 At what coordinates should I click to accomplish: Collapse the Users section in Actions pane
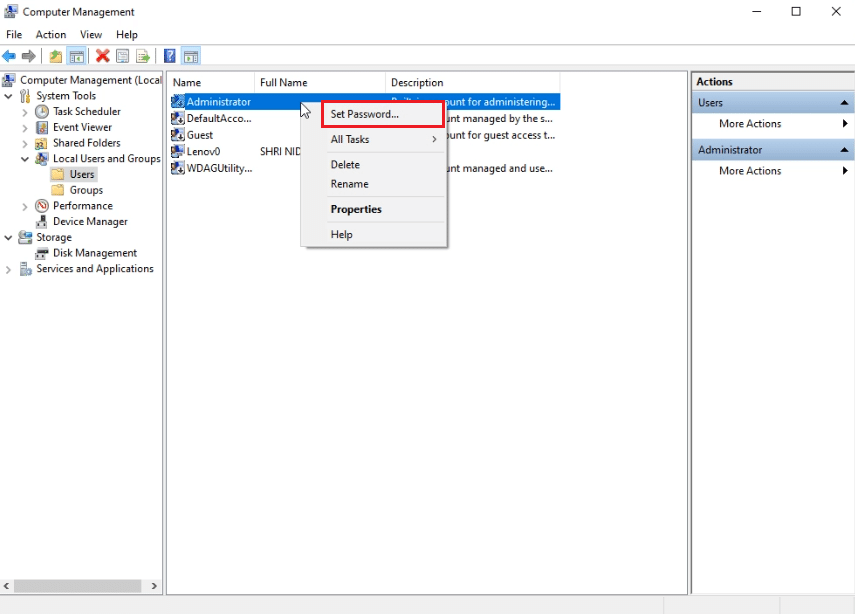coord(844,103)
